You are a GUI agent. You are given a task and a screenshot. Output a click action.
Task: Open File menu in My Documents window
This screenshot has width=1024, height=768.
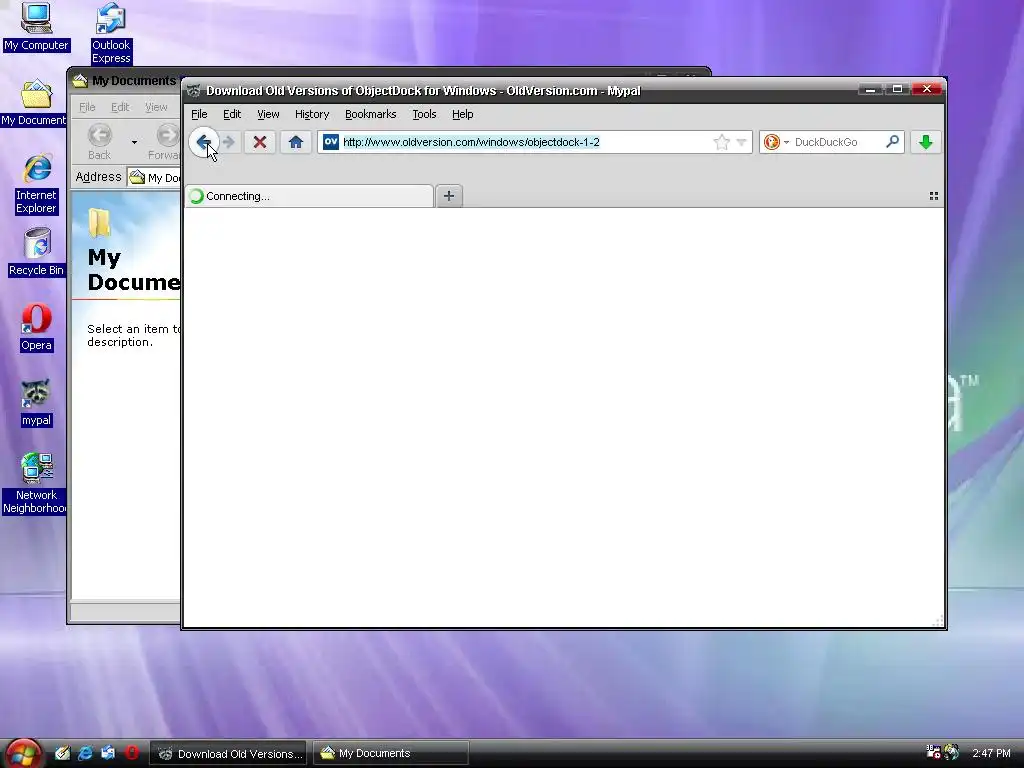pos(87,107)
